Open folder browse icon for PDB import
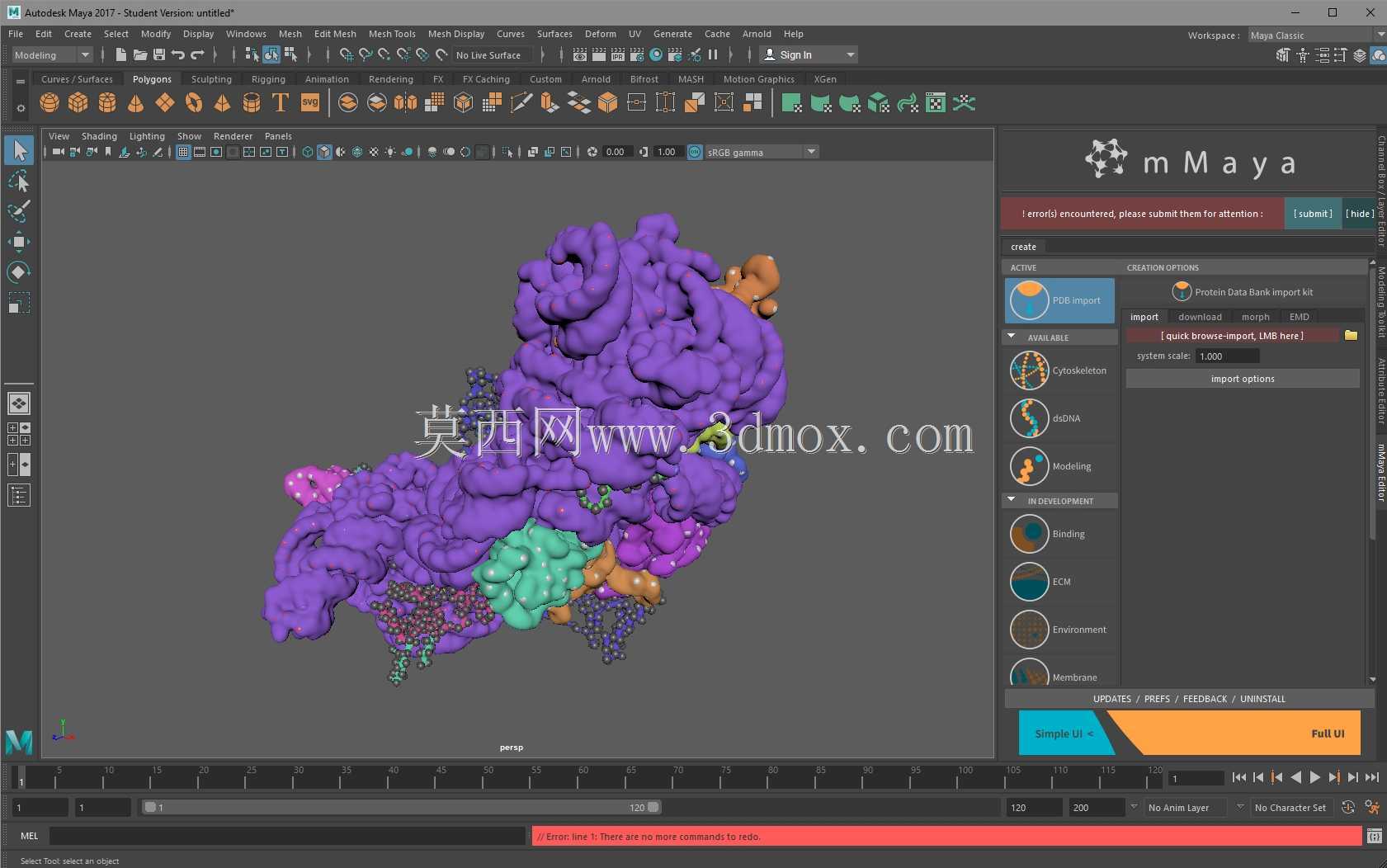The height and width of the screenshot is (868, 1387). (x=1351, y=336)
